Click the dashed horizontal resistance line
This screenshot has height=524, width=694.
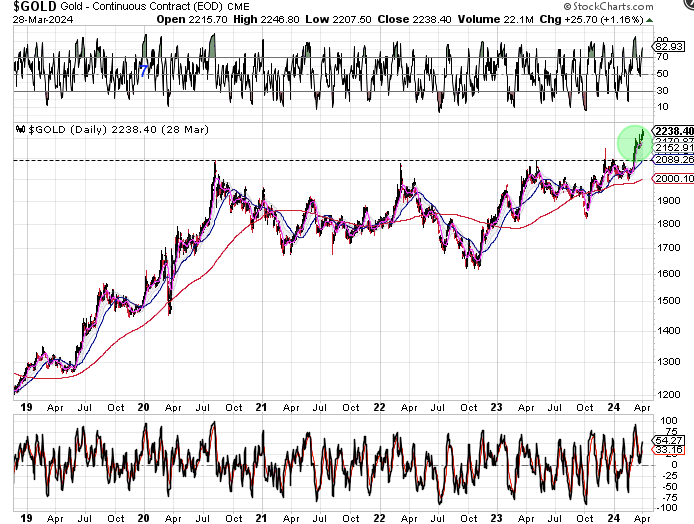(300, 160)
